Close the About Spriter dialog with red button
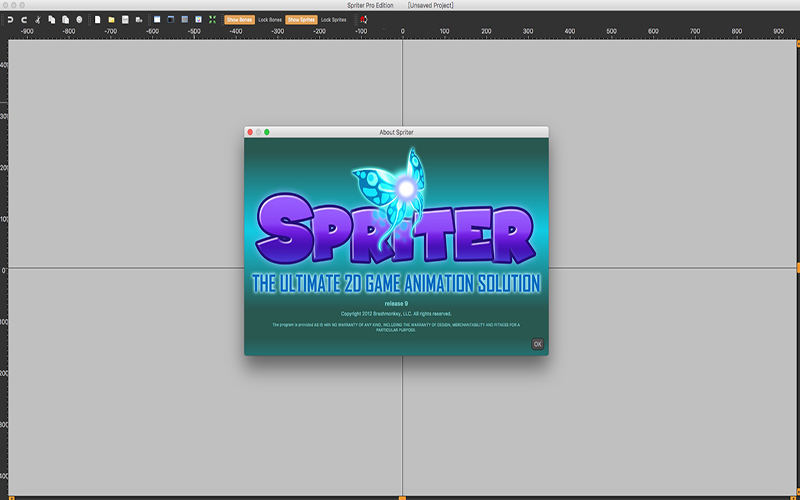This screenshot has height=500, width=800. [250, 132]
